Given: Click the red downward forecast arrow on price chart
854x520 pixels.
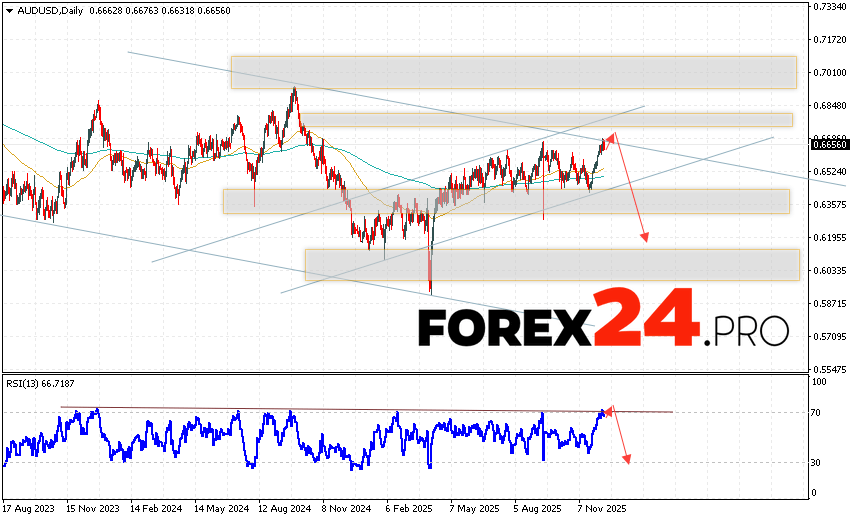Looking at the screenshot, I should pyautogui.click(x=632, y=192).
